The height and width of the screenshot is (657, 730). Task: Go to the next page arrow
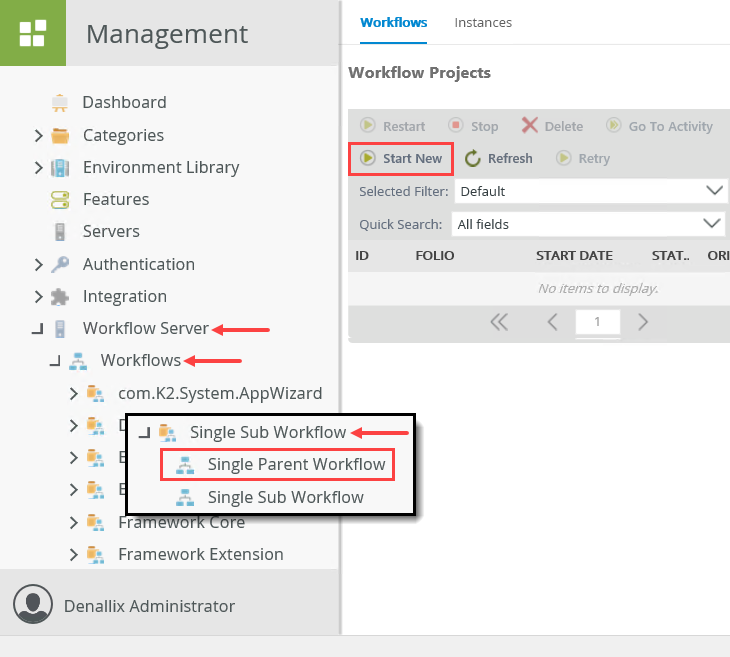(x=643, y=322)
